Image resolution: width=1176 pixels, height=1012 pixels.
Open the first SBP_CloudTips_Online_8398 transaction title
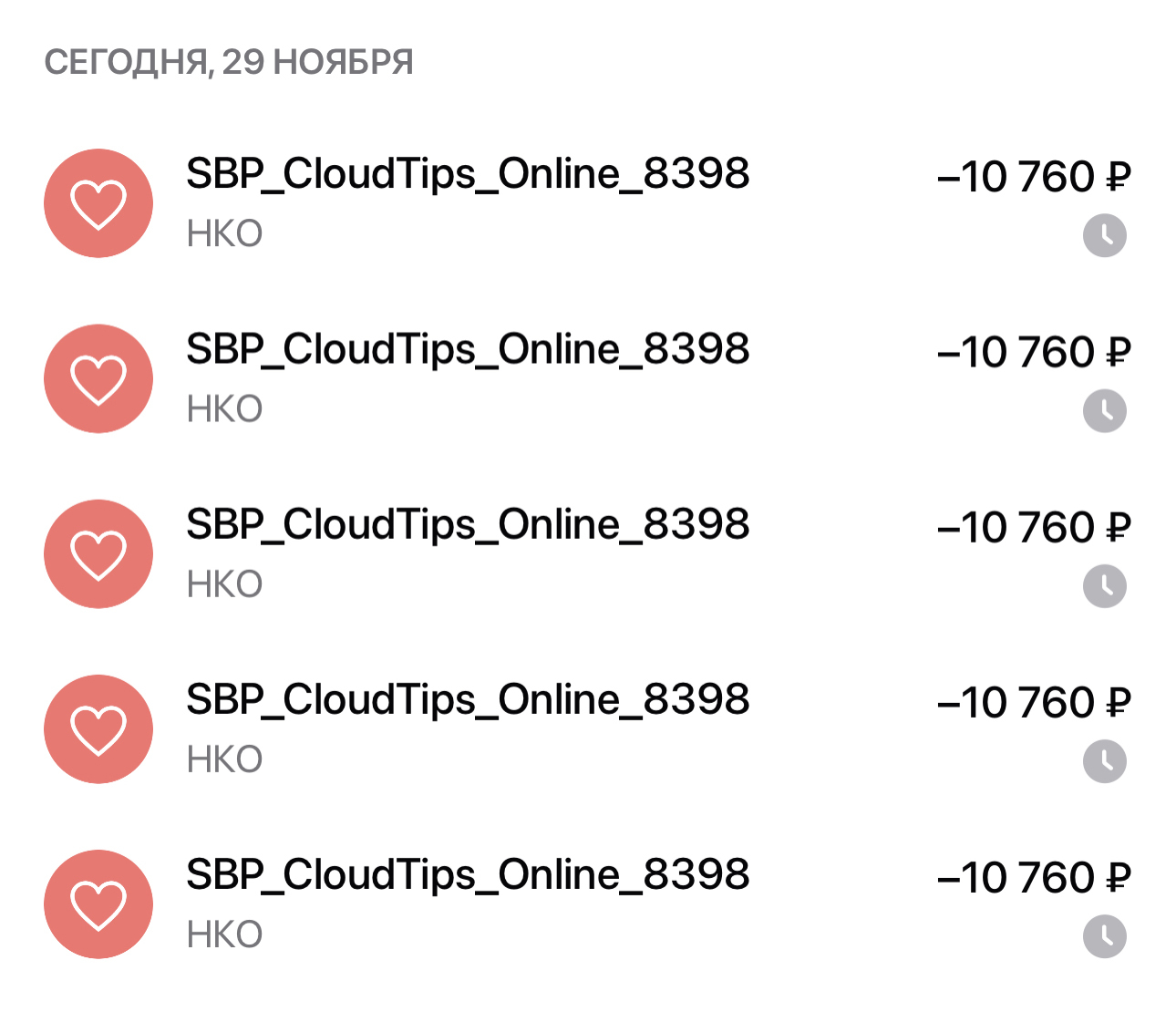[468, 173]
